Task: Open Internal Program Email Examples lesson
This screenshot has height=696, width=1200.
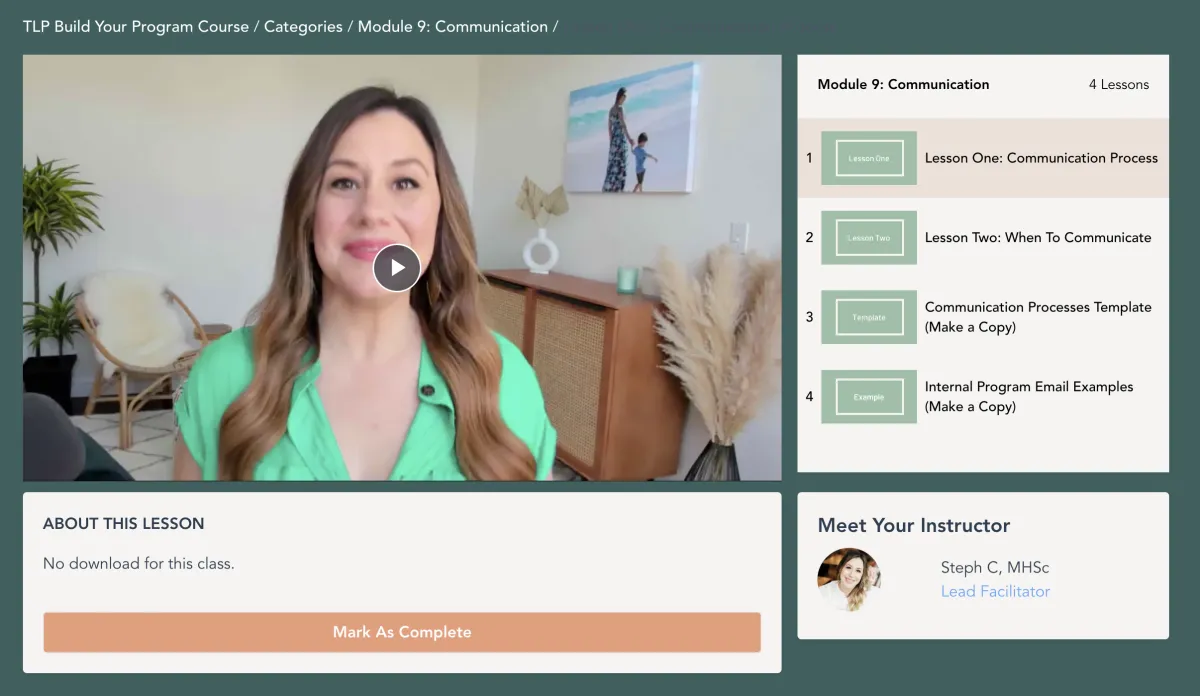Action: pos(1029,396)
